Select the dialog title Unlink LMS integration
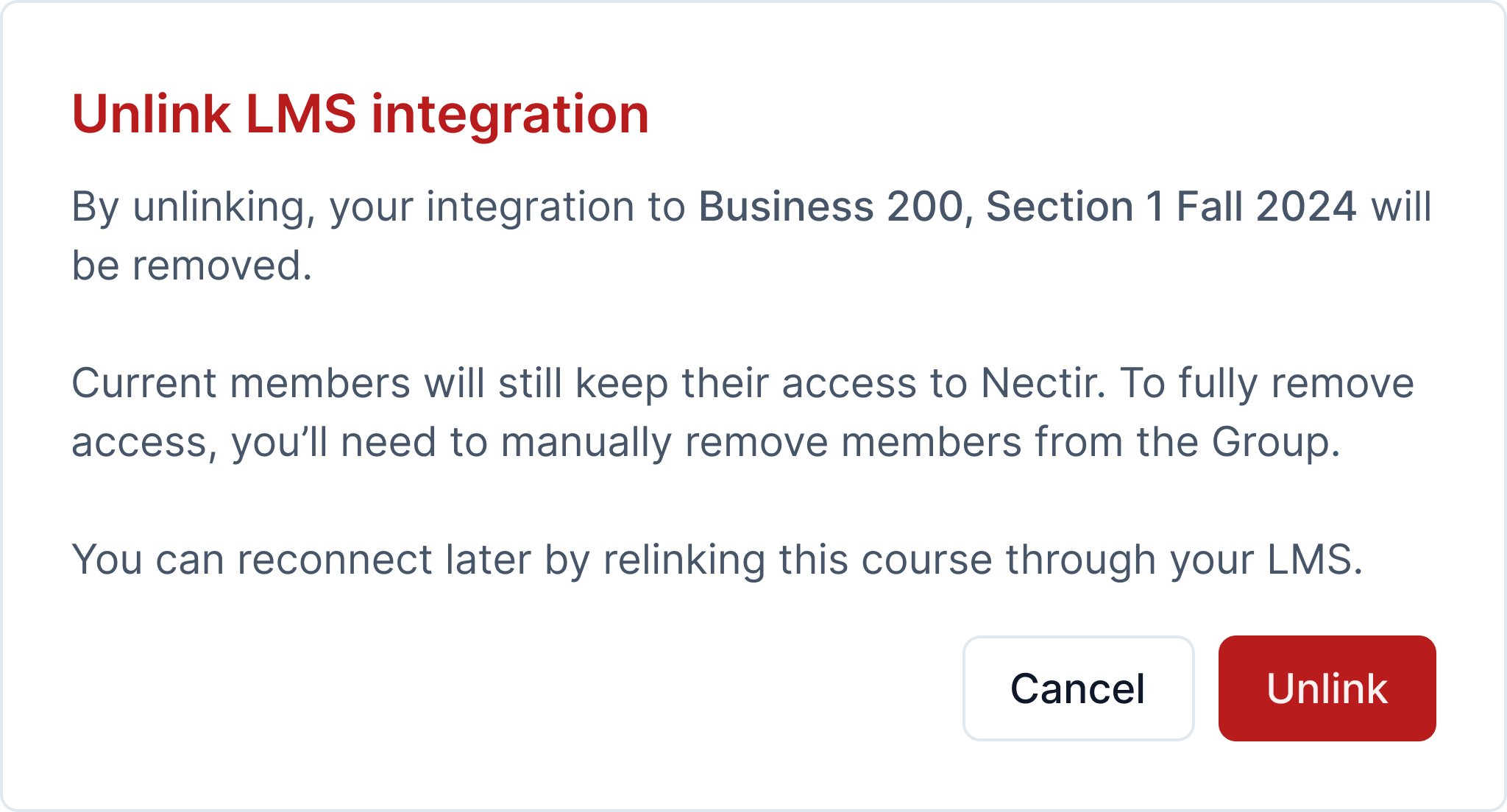The width and height of the screenshot is (1507, 812). click(x=359, y=113)
